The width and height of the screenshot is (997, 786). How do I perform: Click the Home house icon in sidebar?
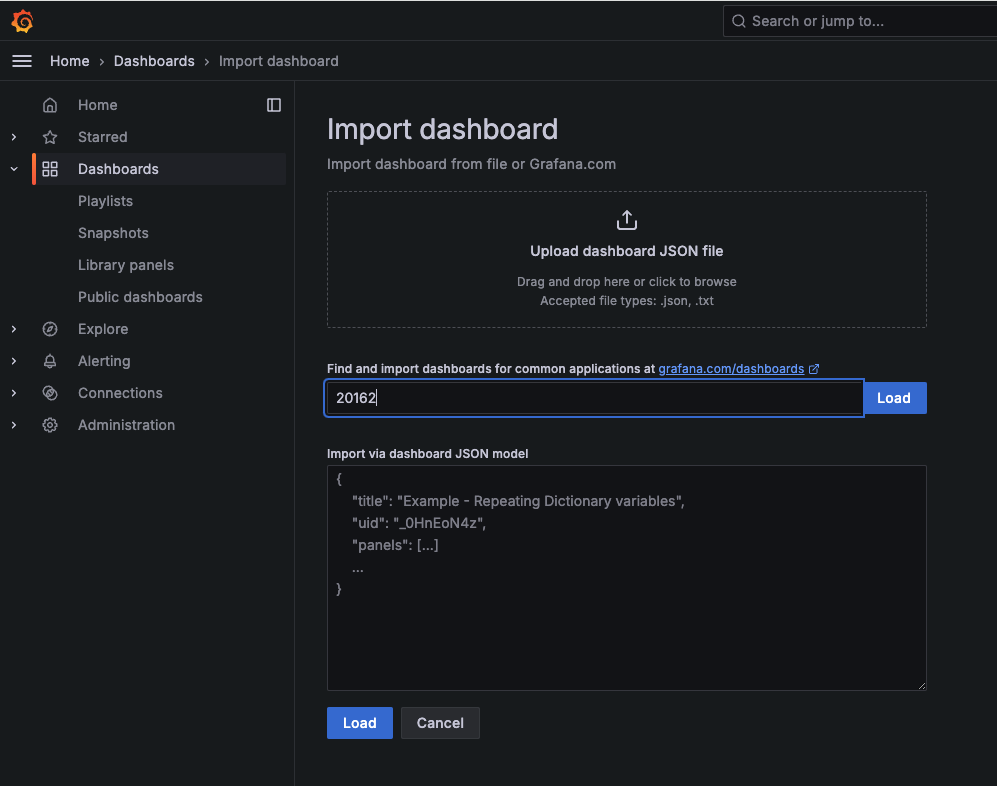point(50,105)
